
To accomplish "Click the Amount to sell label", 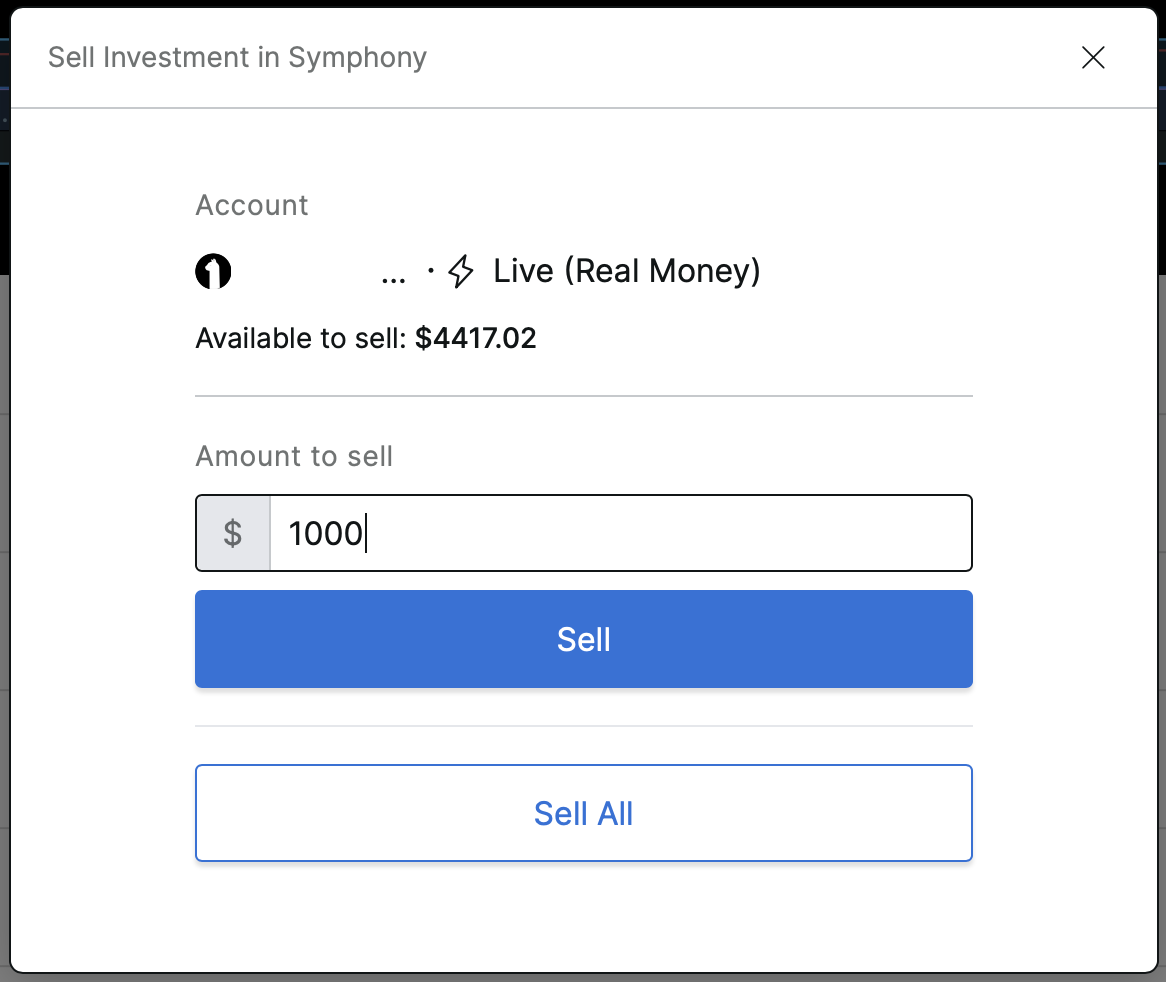I will coord(294,457).
